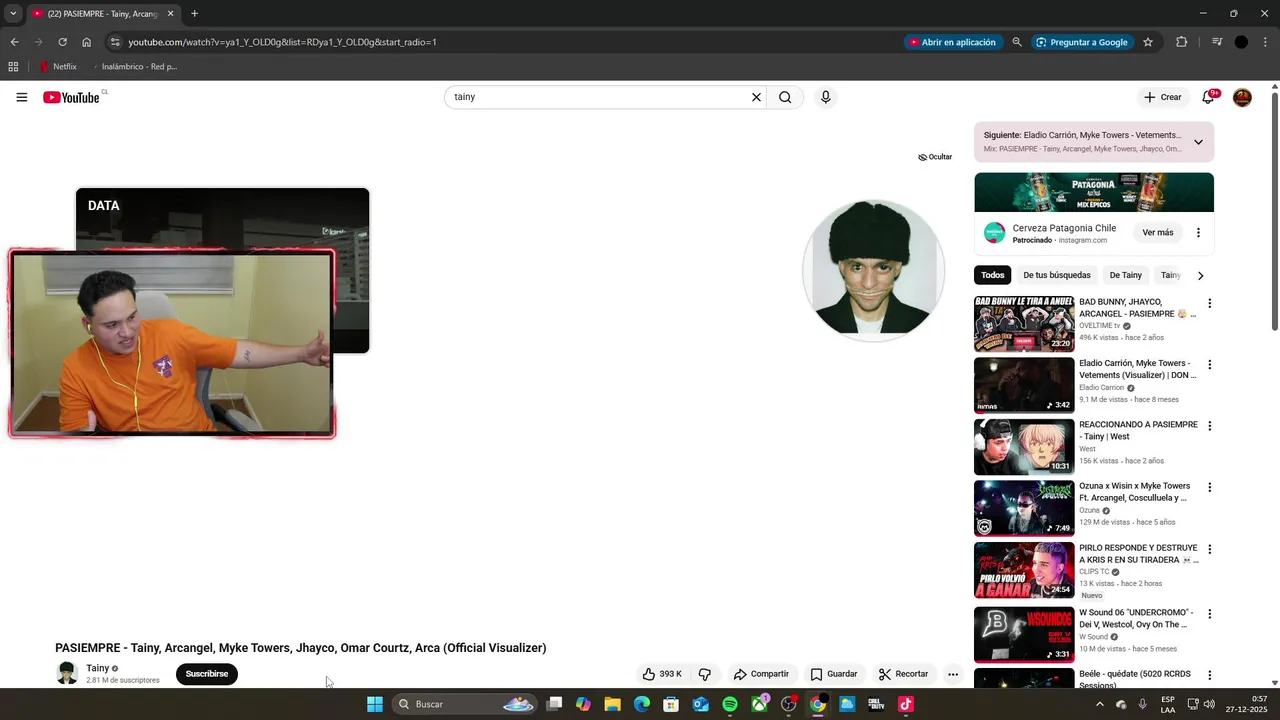
Task: Open more actions ellipsis beside Recortar
Action: [953, 674]
